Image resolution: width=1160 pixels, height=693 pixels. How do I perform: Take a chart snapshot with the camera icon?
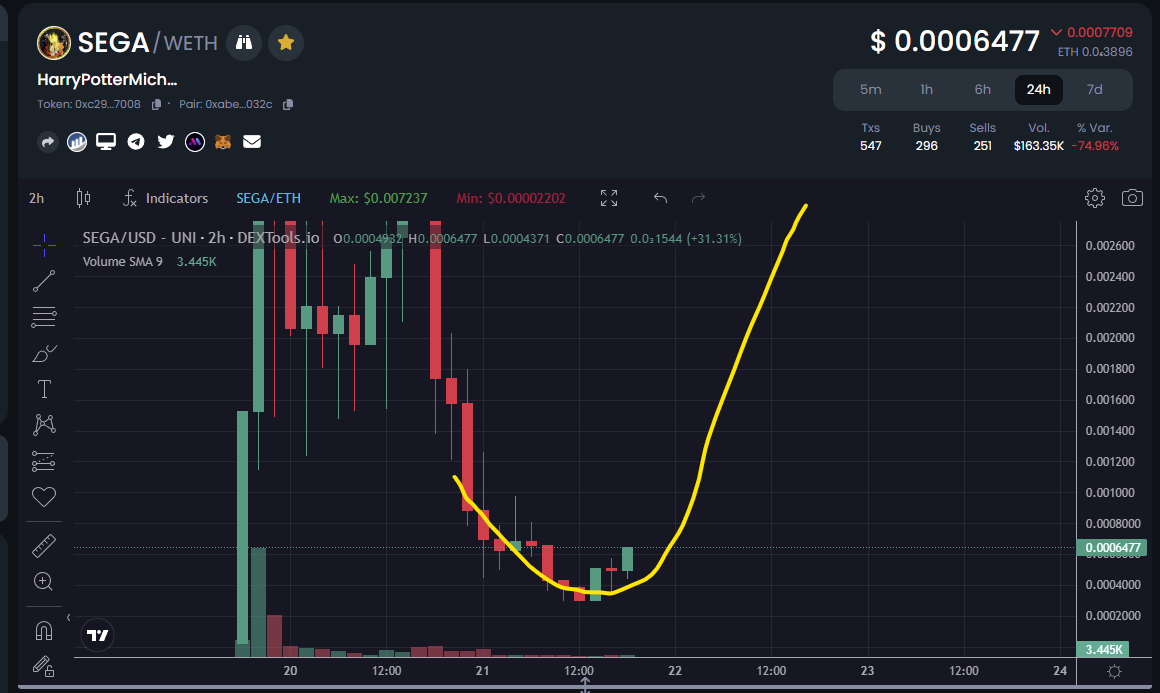1133,198
